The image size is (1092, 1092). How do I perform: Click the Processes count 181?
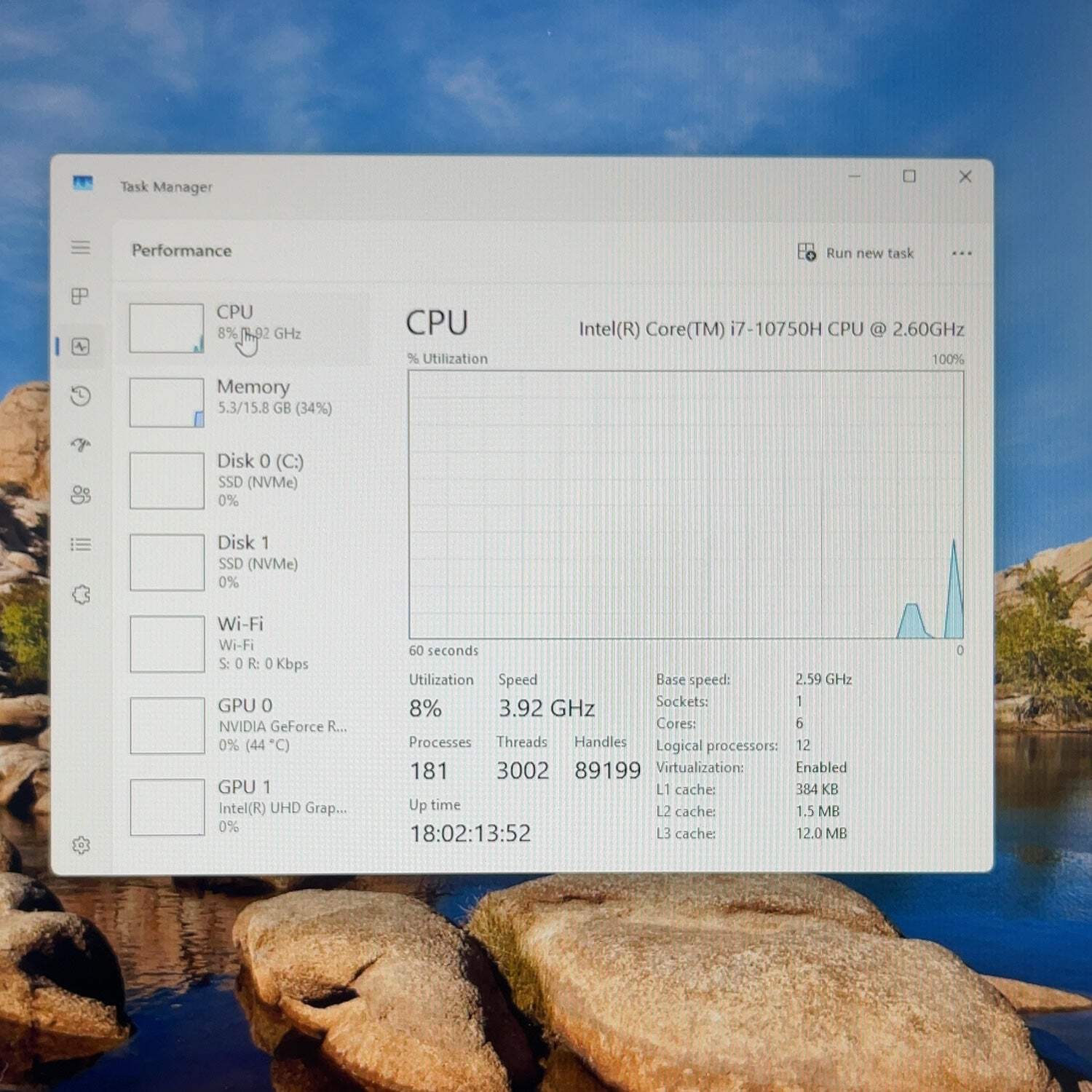[x=429, y=771]
